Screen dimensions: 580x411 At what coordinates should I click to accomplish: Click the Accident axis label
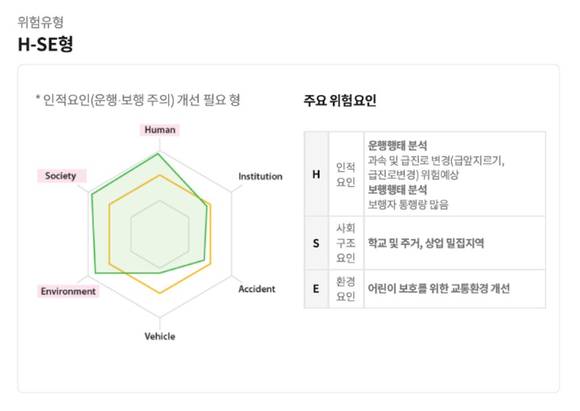point(257,289)
